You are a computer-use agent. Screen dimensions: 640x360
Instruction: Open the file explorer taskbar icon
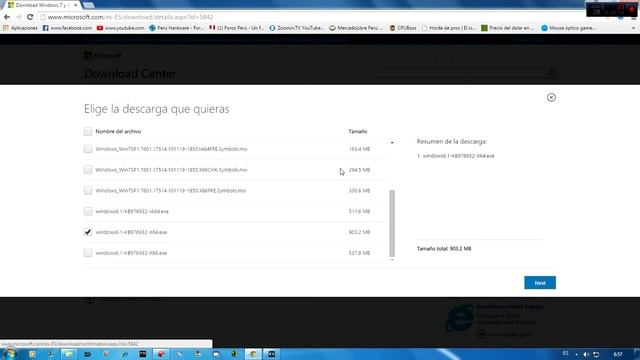pos(69,354)
